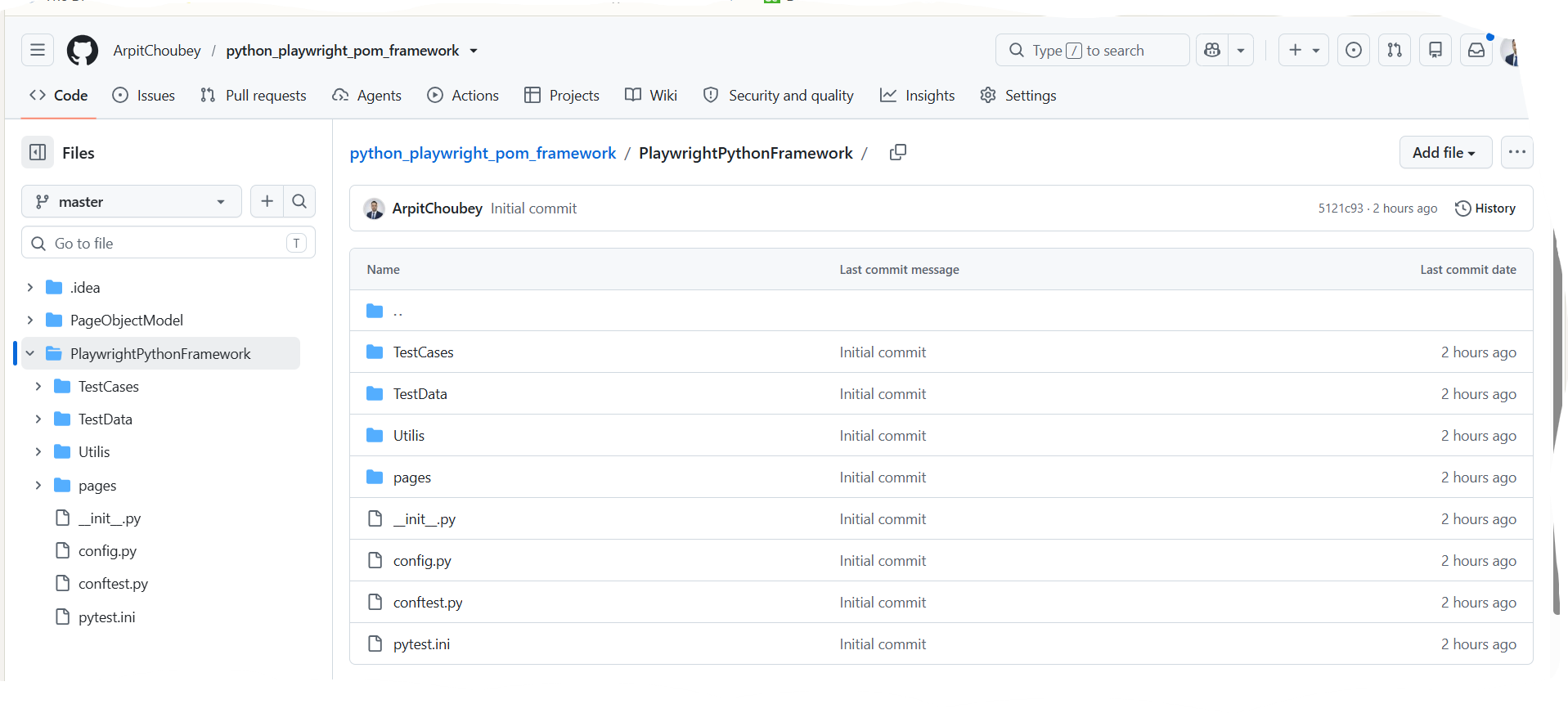This screenshot has width=1568, height=713.
Task: Open the Pull requests icon in the header
Action: [x=1395, y=50]
